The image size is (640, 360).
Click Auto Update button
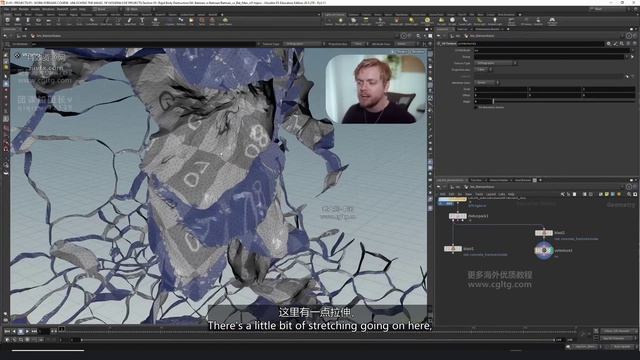pos(622,347)
